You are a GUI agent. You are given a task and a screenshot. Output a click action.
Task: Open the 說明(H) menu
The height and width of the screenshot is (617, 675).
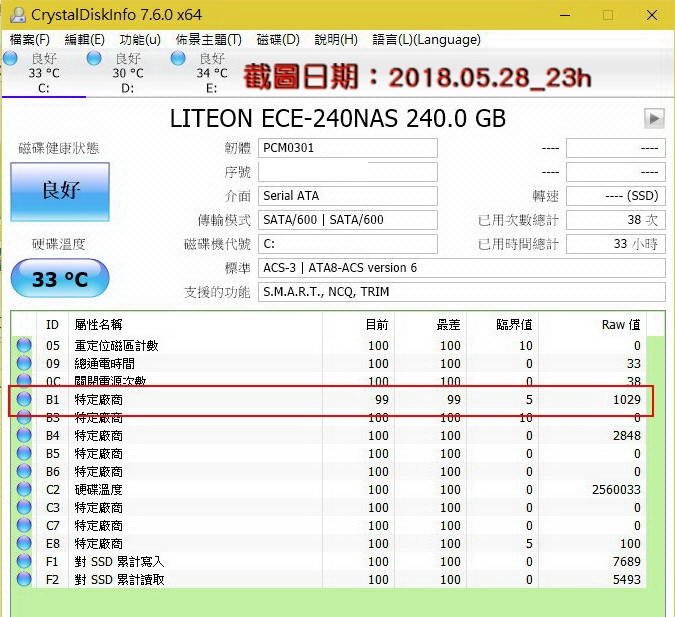336,40
